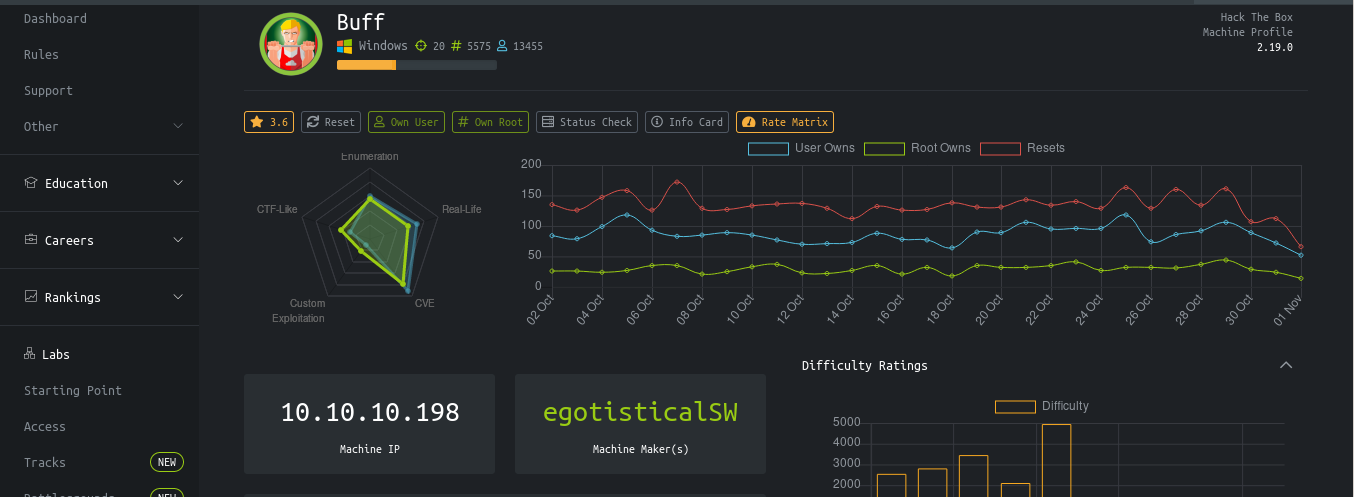
Task: Click the Careers briefcase icon
Action: click(31, 240)
